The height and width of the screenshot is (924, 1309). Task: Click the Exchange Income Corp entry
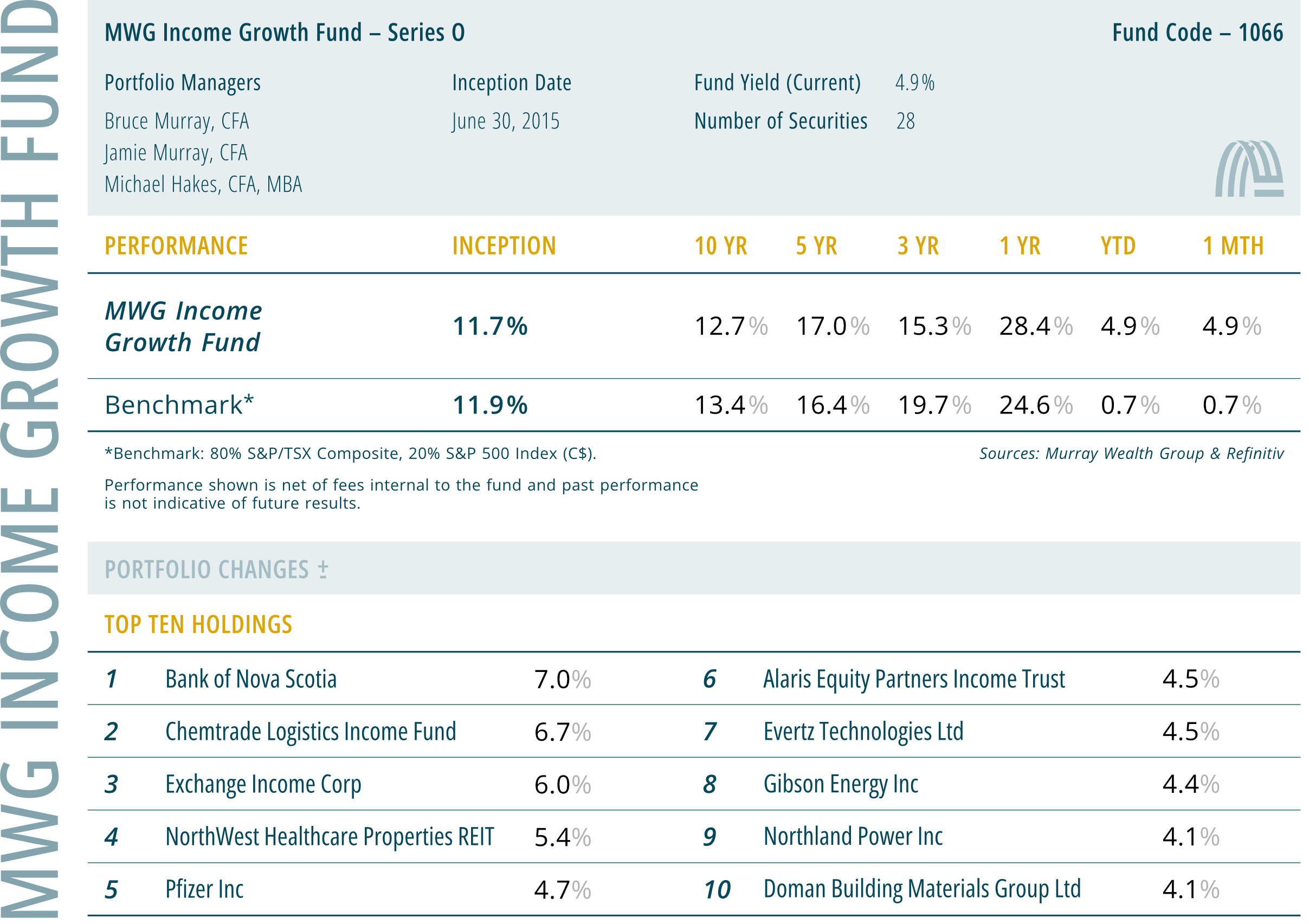[263, 784]
